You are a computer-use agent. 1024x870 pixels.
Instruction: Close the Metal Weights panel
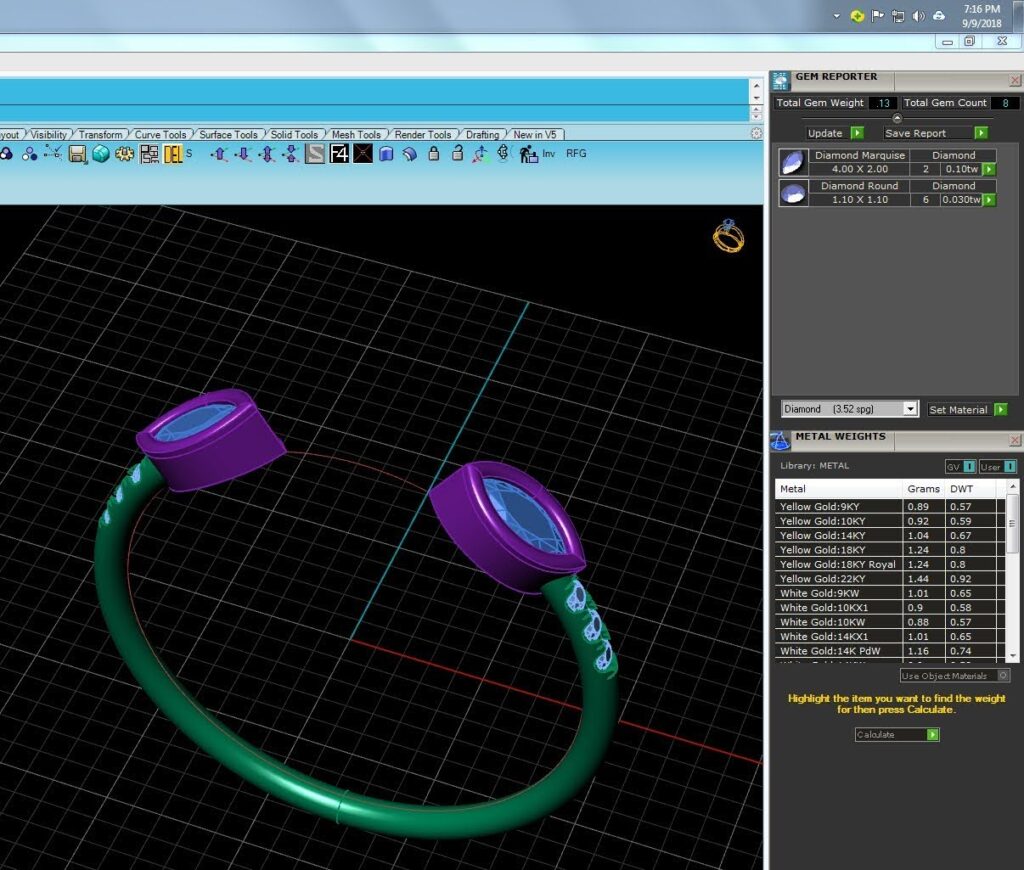coord(1015,441)
